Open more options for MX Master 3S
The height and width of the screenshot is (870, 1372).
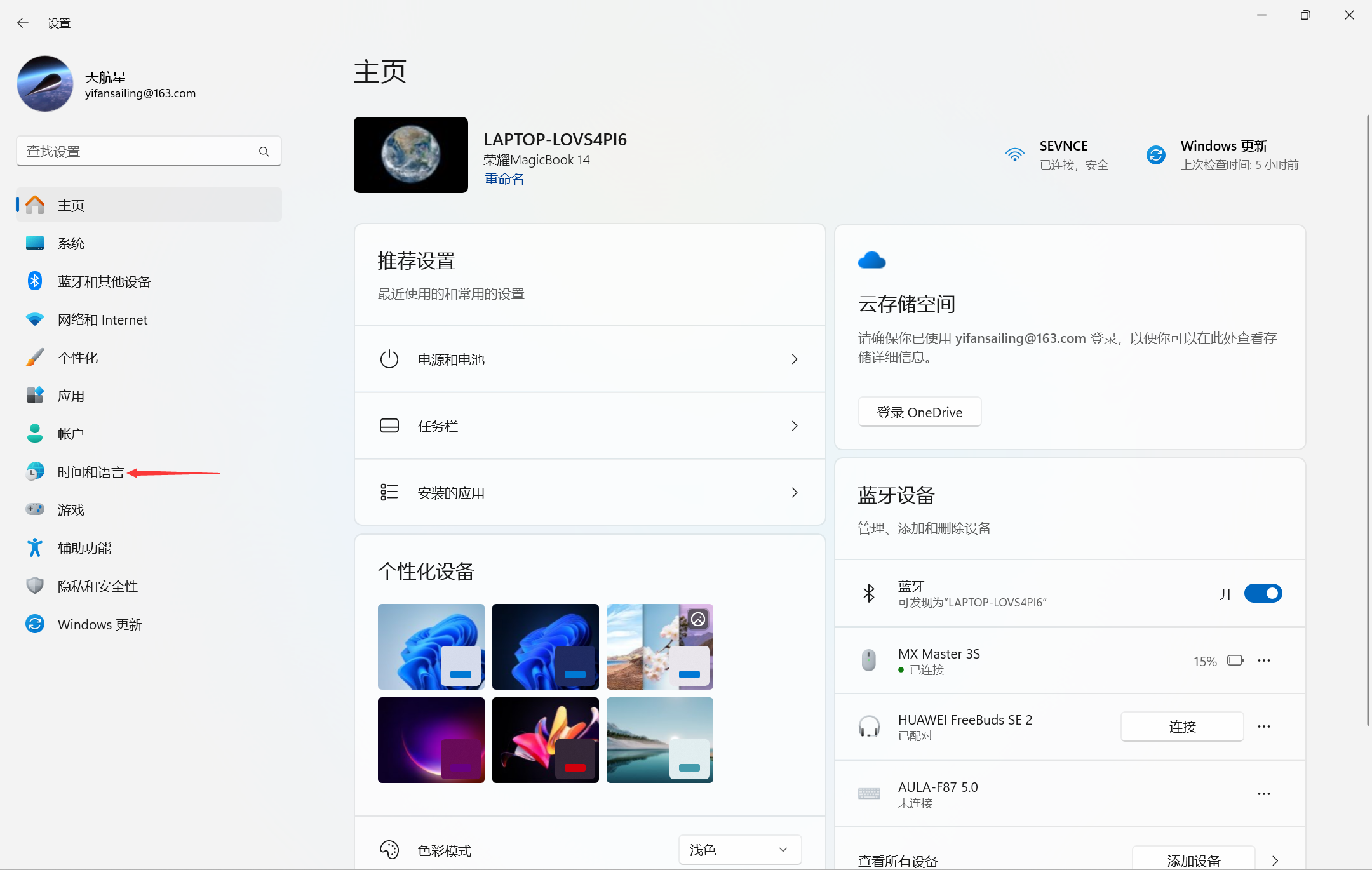pos(1264,660)
